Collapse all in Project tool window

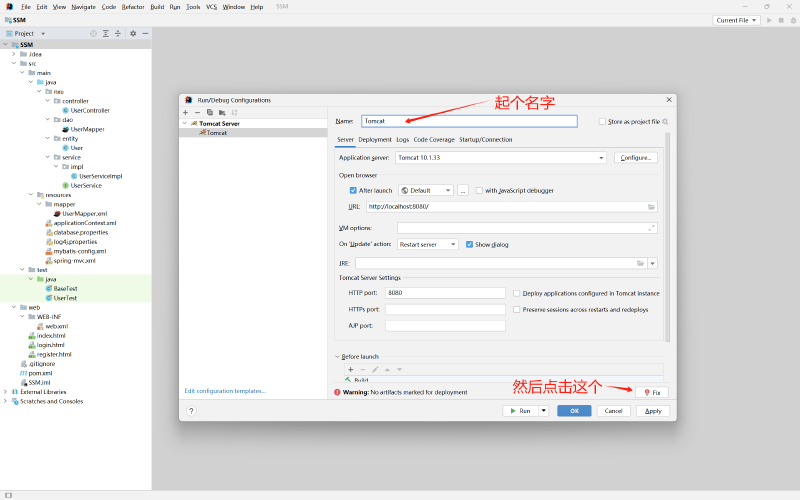pyautogui.click(x=118, y=33)
